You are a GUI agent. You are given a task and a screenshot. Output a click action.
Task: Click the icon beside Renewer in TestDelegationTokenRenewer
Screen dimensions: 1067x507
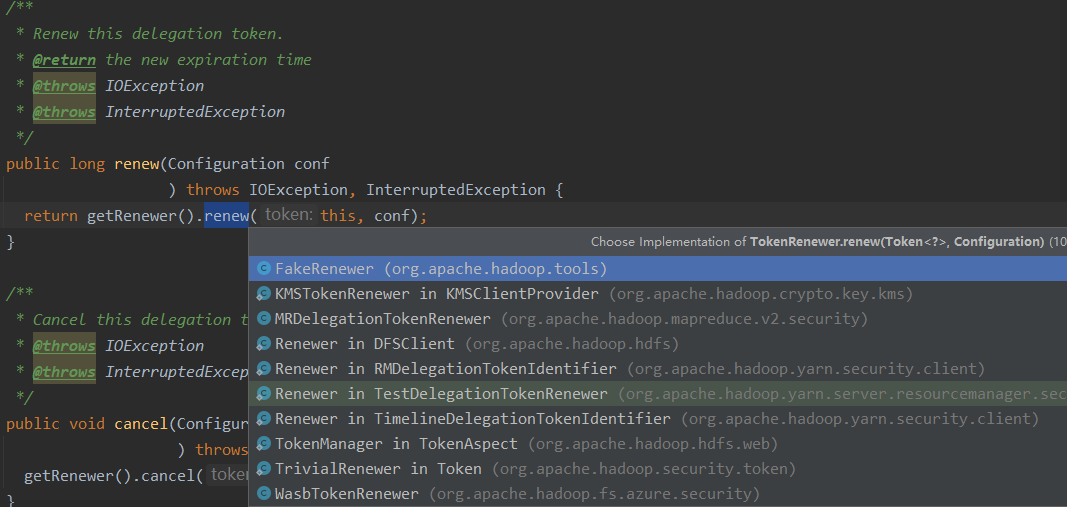click(264, 393)
